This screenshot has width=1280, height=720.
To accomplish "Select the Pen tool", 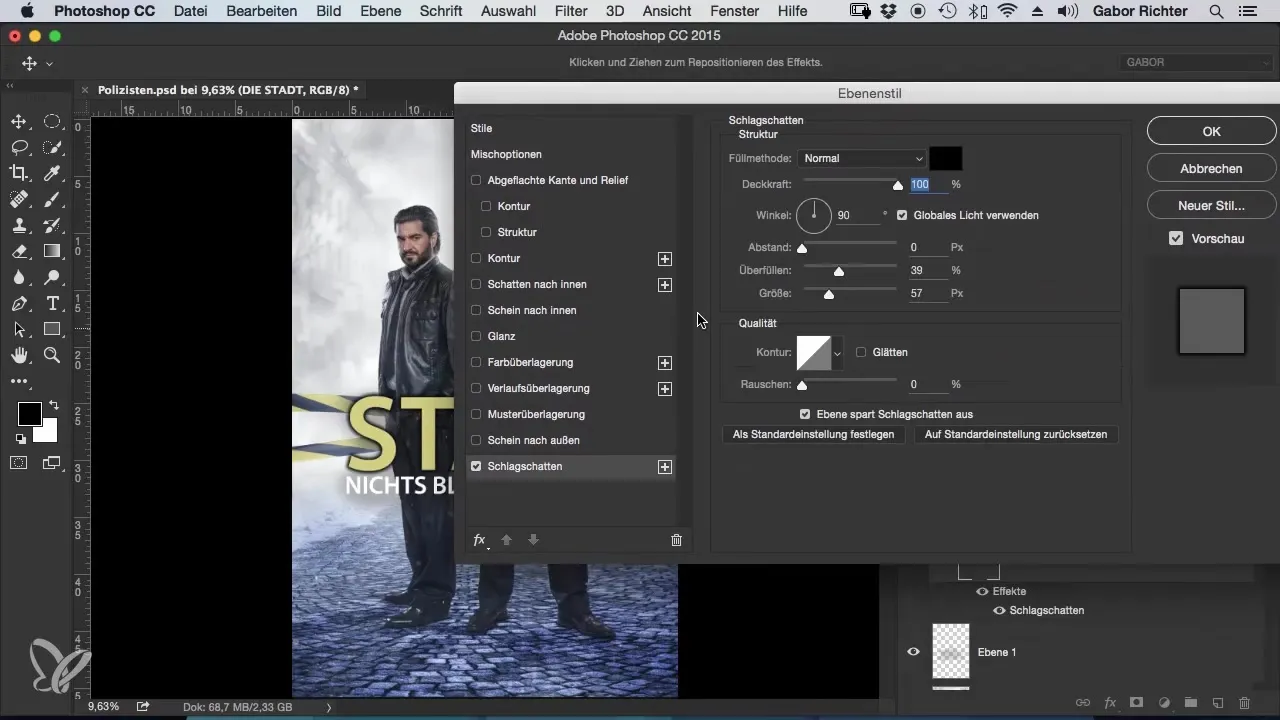I will tap(18, 303).
